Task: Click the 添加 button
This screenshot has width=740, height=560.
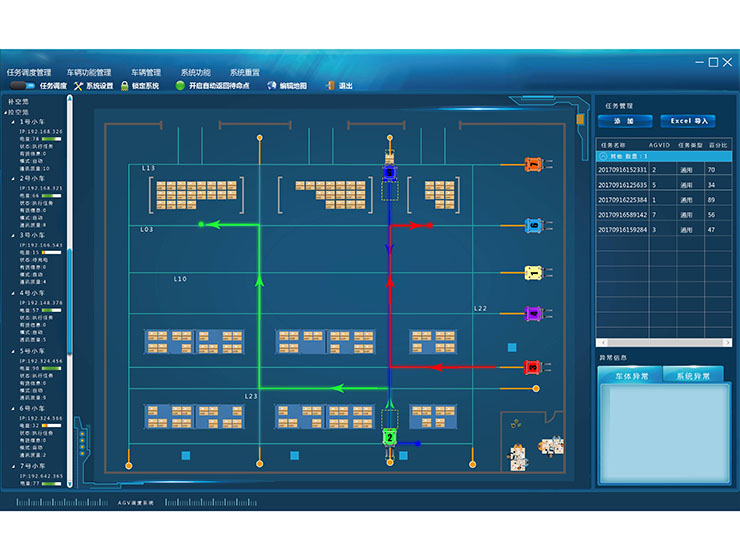Action: (x=624, y=121)
